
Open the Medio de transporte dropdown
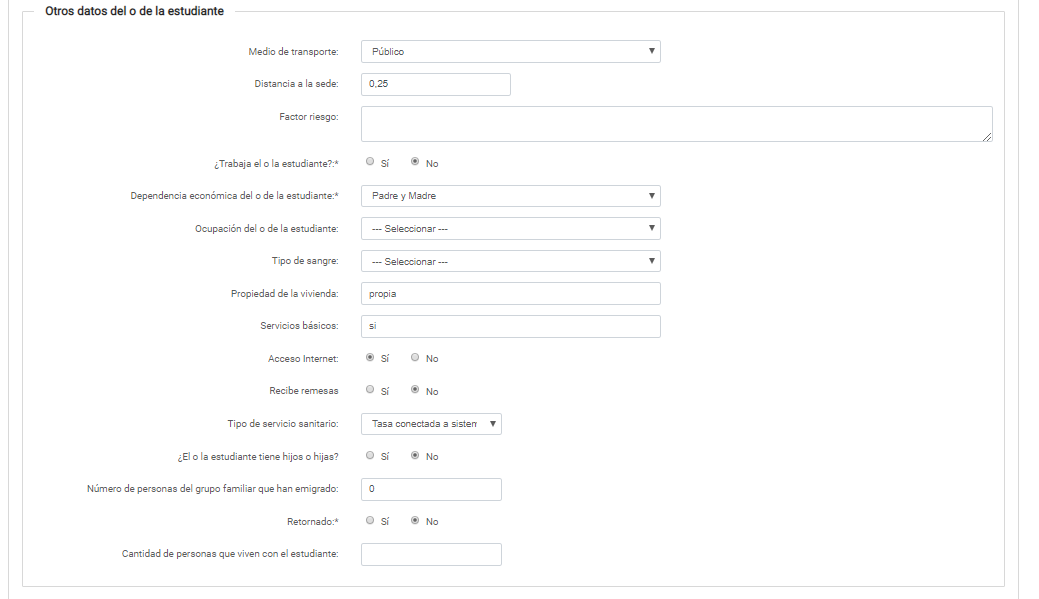coord(510,51)
